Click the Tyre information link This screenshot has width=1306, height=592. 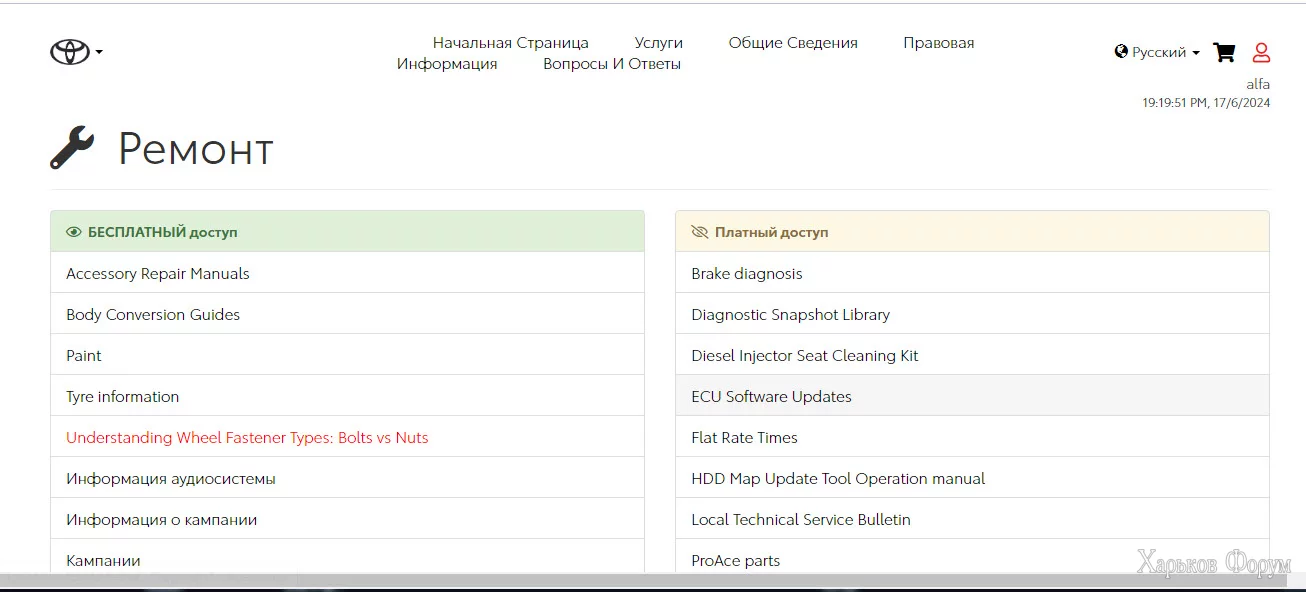(123, 397)
